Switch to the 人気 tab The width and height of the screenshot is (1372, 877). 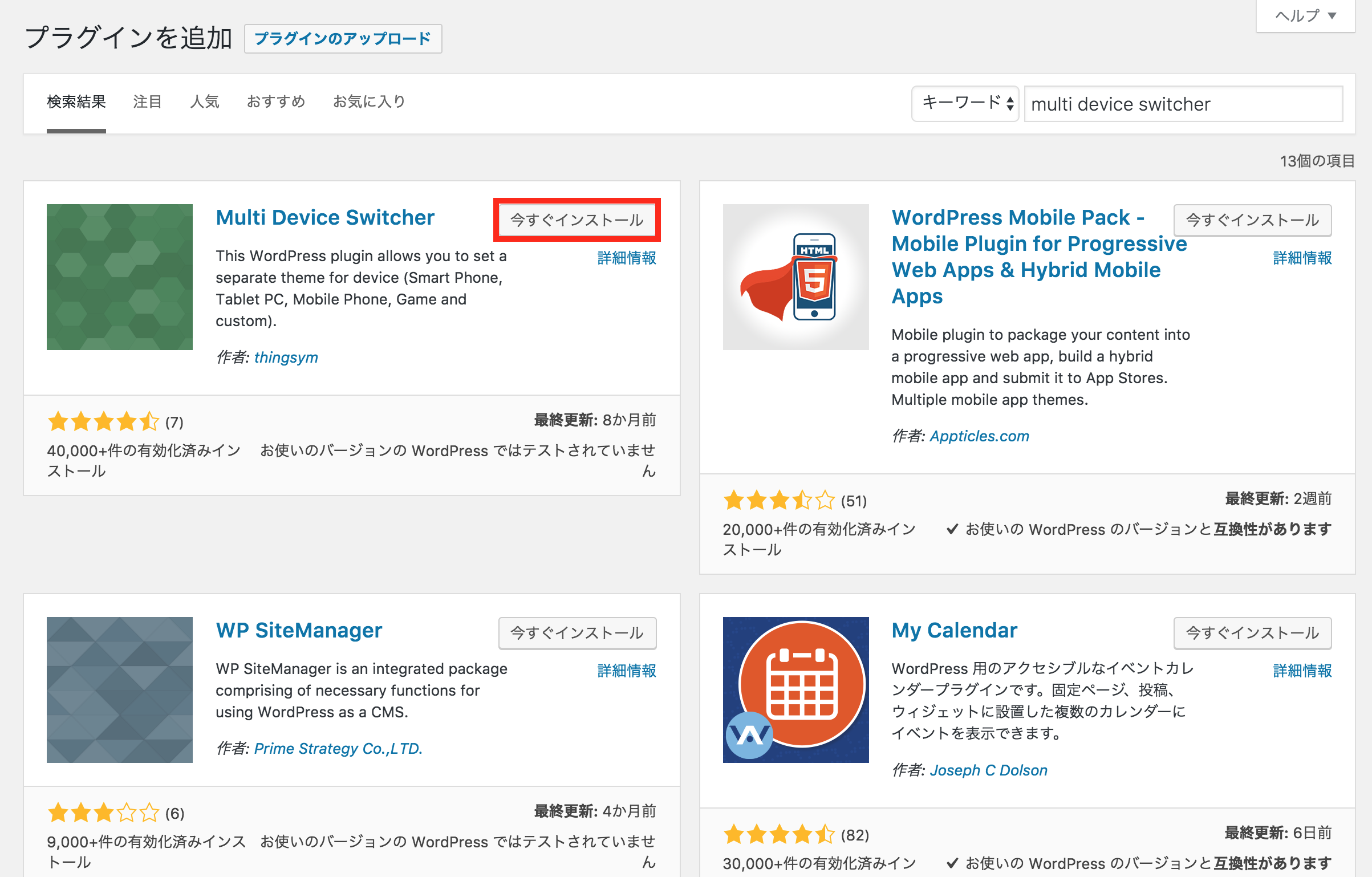(205, 102)
